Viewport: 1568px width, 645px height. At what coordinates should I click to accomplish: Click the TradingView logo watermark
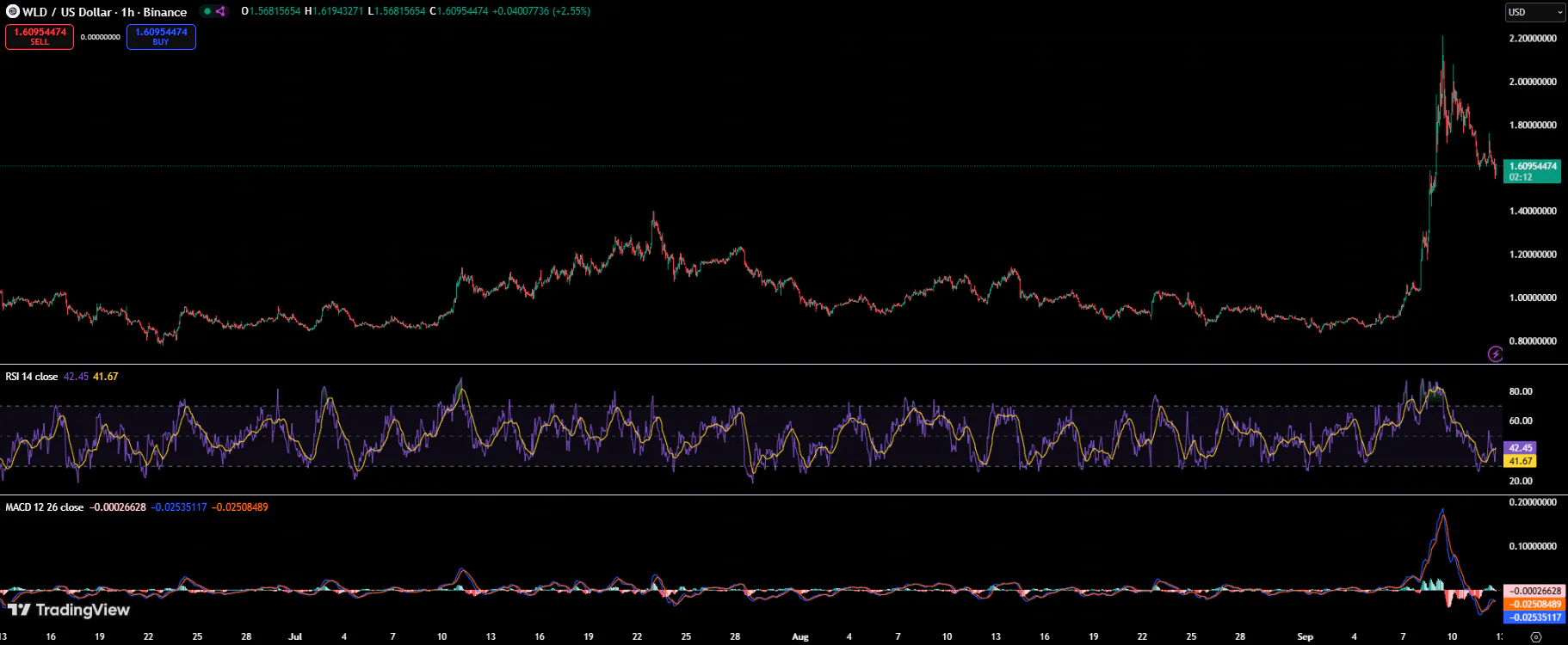69,611
